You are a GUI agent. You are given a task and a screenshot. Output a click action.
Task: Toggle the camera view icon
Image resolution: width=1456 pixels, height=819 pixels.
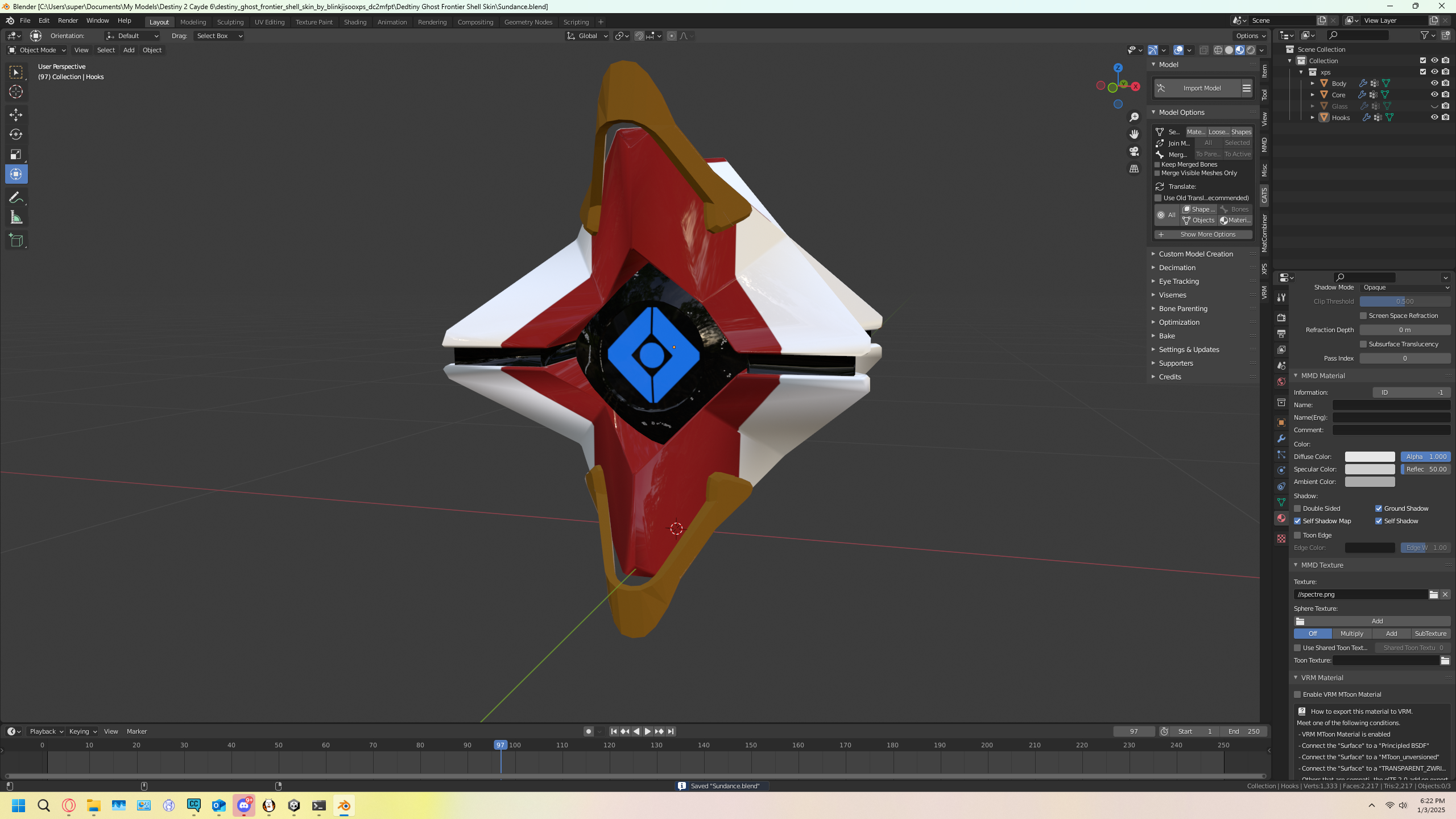pos(1134,151)
